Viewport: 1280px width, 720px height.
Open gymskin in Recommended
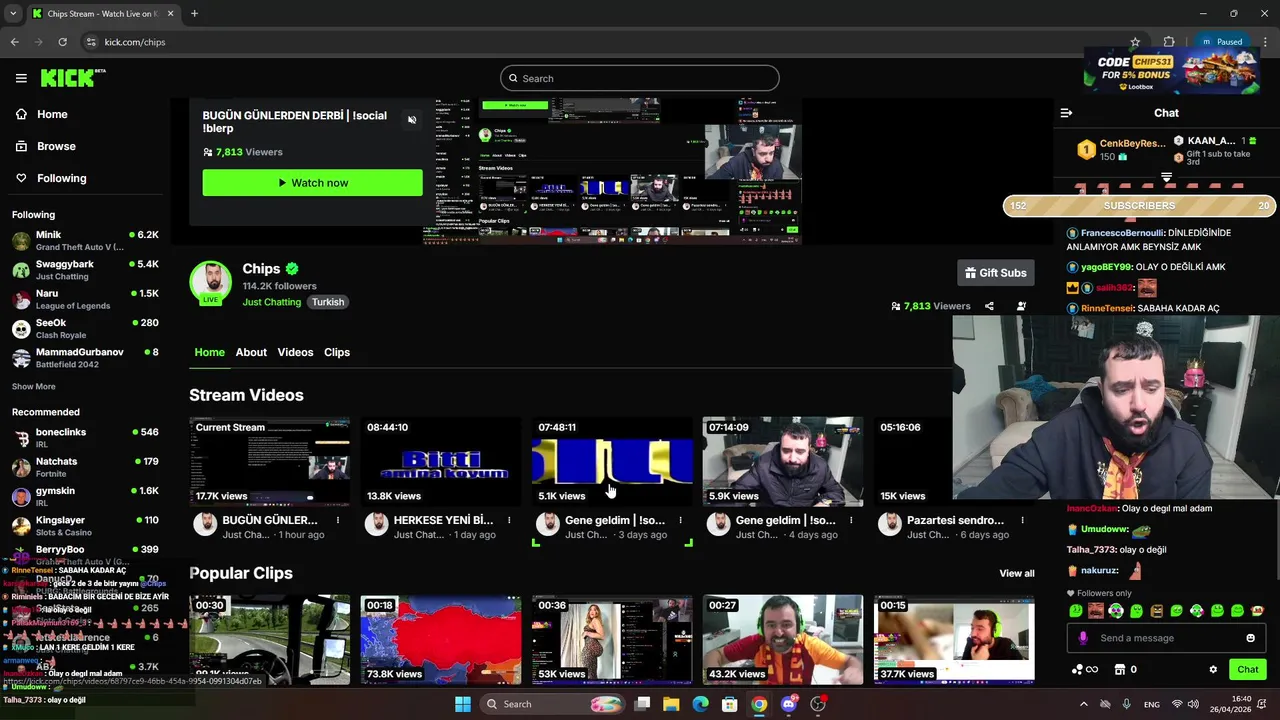point(85,497)
